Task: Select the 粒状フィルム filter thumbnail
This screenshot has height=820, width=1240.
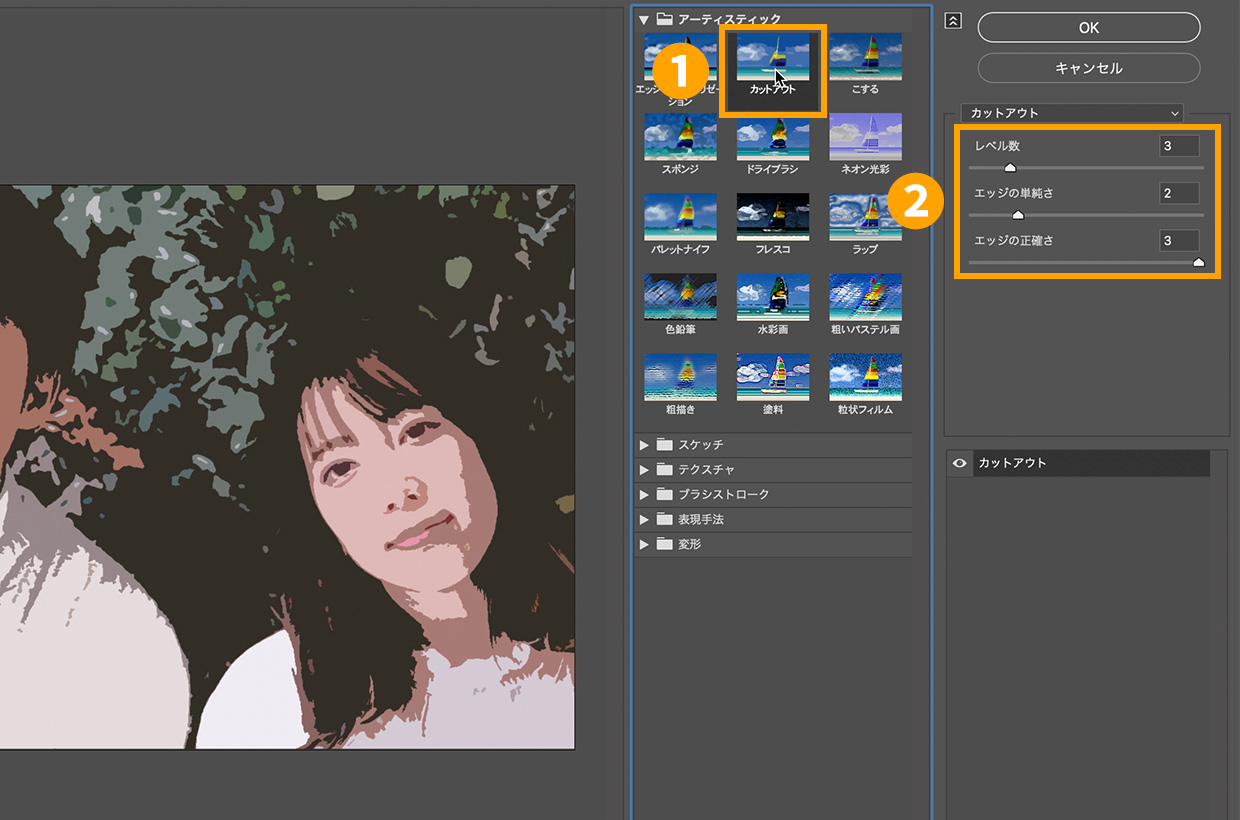Action: tap(865, 377)
